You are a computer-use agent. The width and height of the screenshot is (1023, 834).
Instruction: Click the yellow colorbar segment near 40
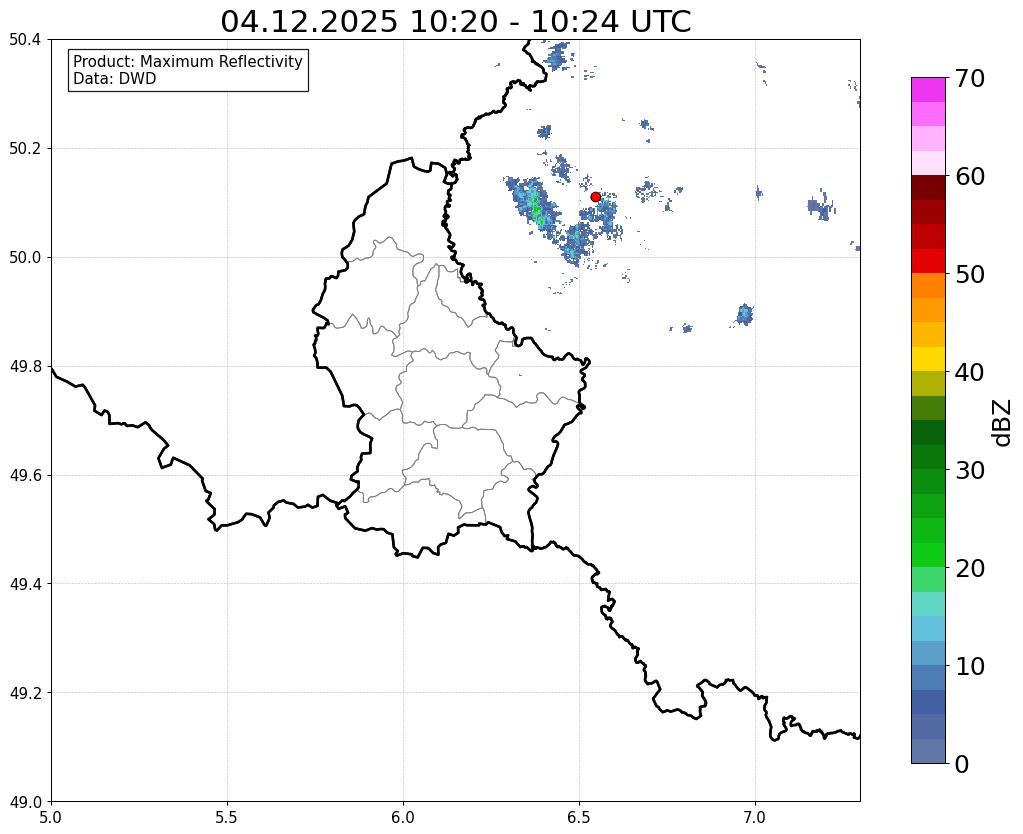(928, 359)
